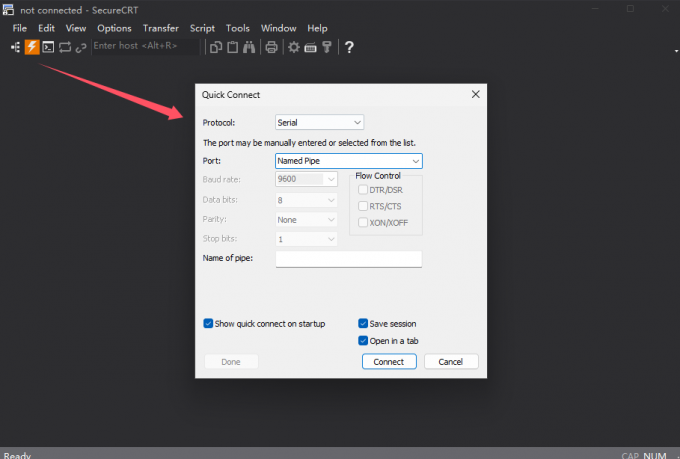The image size is (680, 459).
Task: Click the SecureCRT application icon in title bar
Action: [x=8, y=10]
